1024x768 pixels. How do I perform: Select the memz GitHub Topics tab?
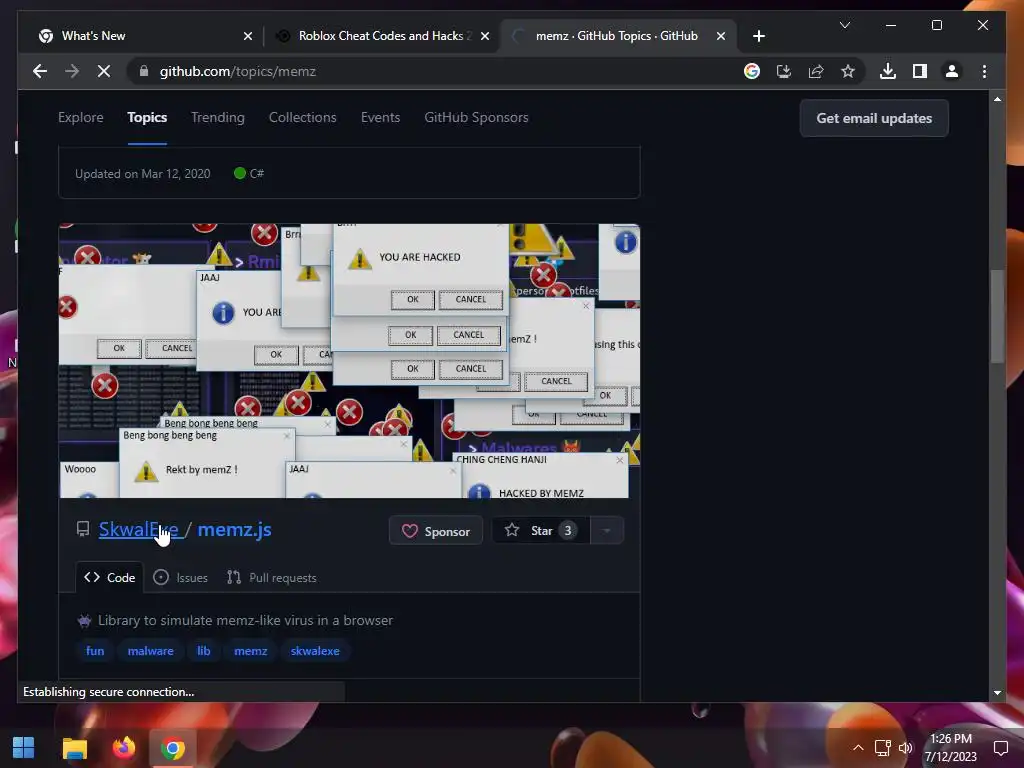tap(618, 36)
